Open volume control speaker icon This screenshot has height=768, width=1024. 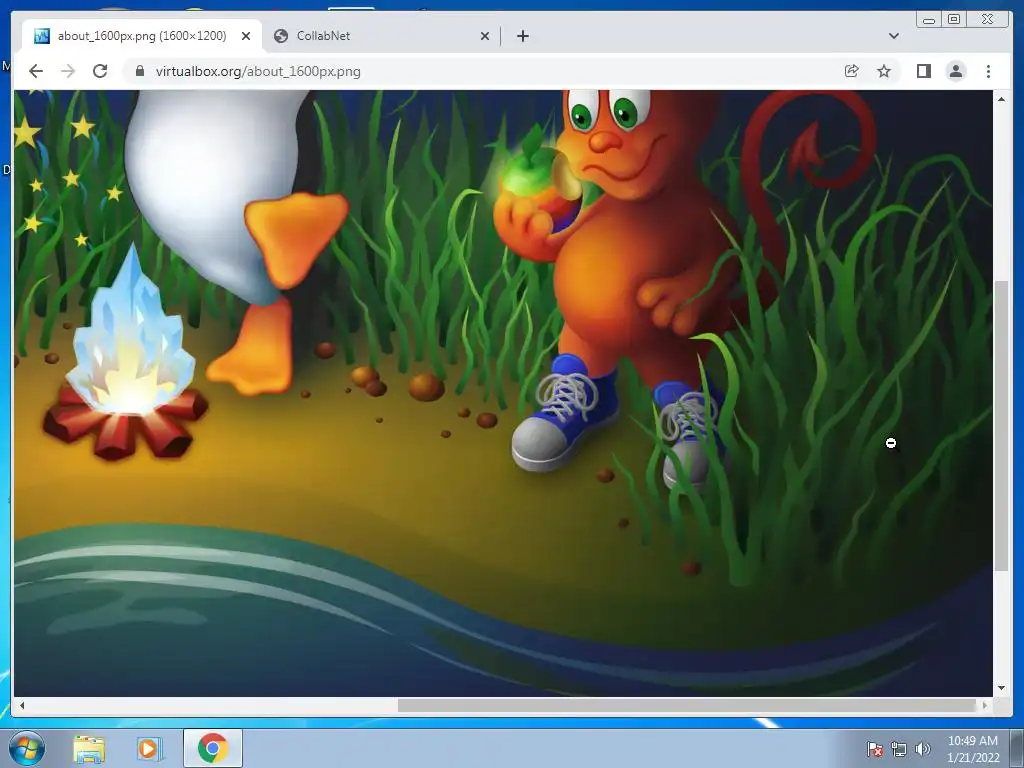pos(922,749)
